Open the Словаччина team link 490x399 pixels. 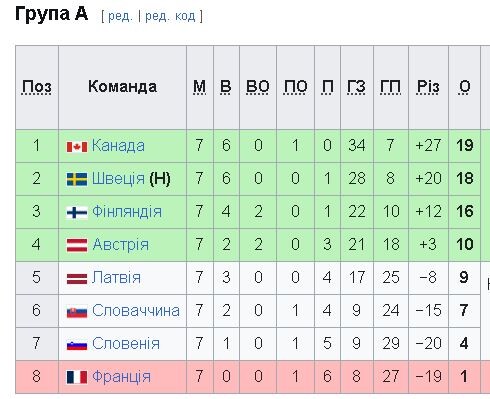(136, 310)
